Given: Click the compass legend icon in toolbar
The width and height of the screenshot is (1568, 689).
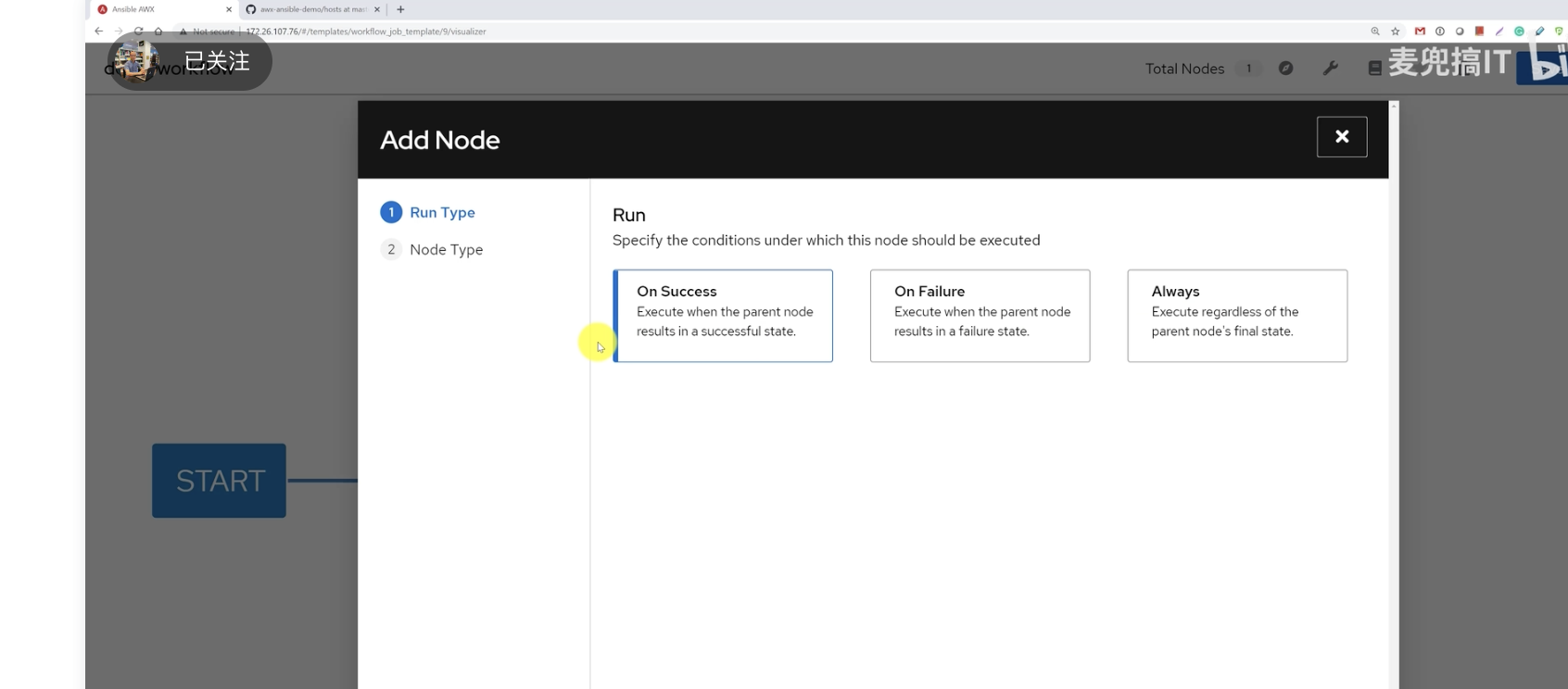Looking at the screenshot, I should (x=1285, y=69).
